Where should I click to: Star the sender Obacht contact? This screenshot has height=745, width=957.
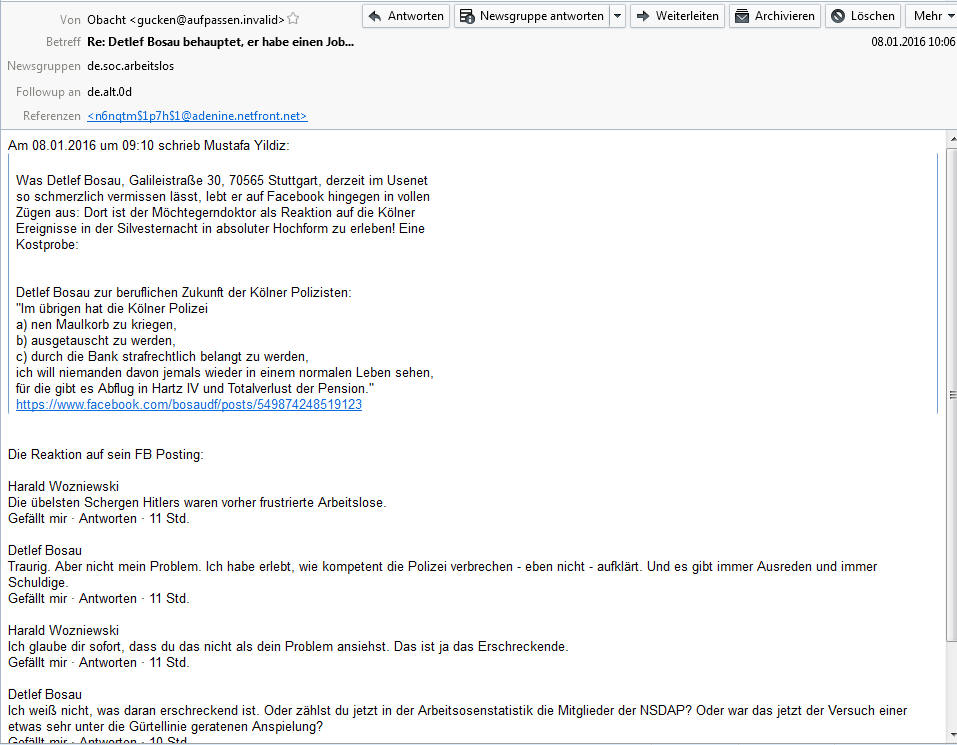pyautogui.click(x=293, y=19)
